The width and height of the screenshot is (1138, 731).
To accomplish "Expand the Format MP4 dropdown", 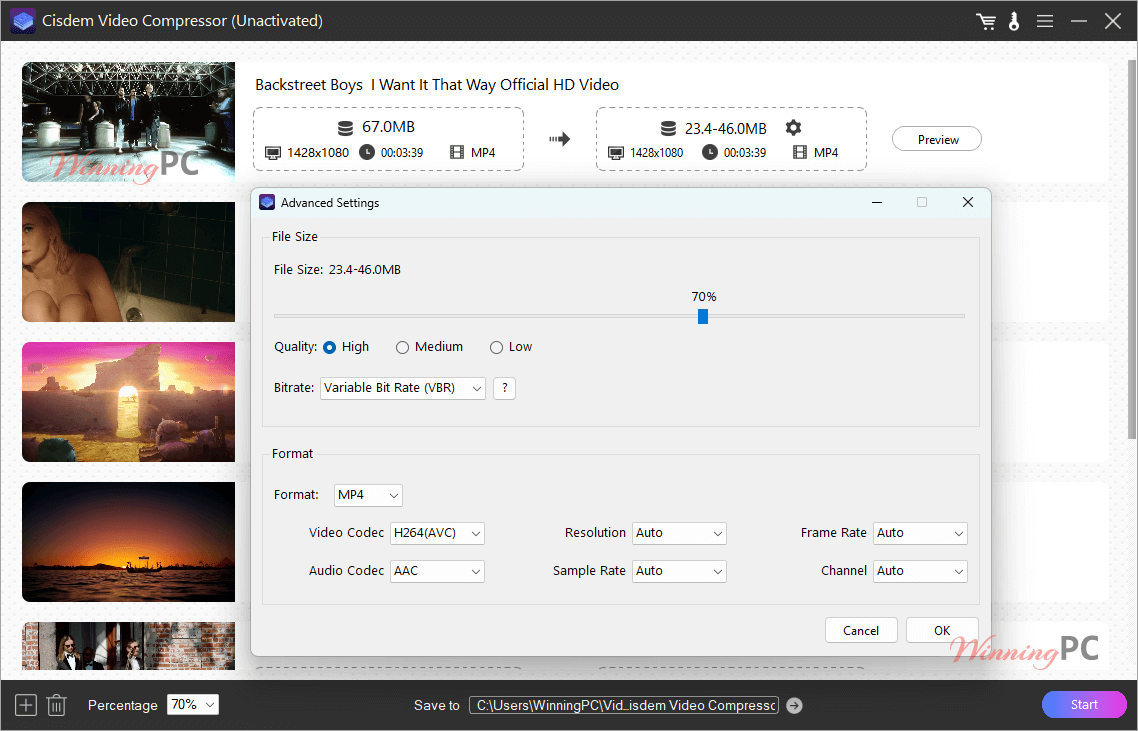I will pyautogui.click(x=368, y=495).
